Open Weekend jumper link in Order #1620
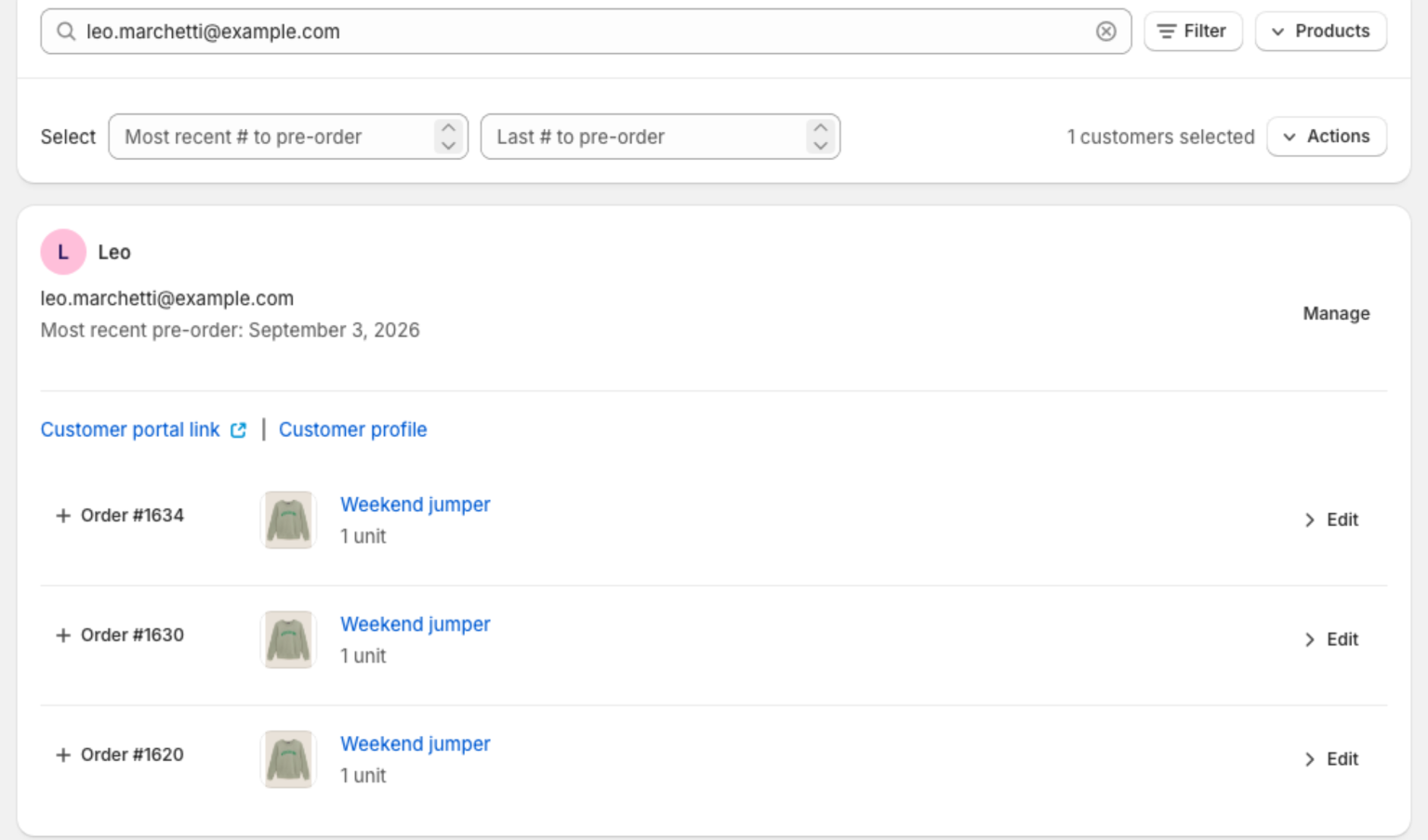The height and width of the screenshot is (840, 1428). coord(416,744)
